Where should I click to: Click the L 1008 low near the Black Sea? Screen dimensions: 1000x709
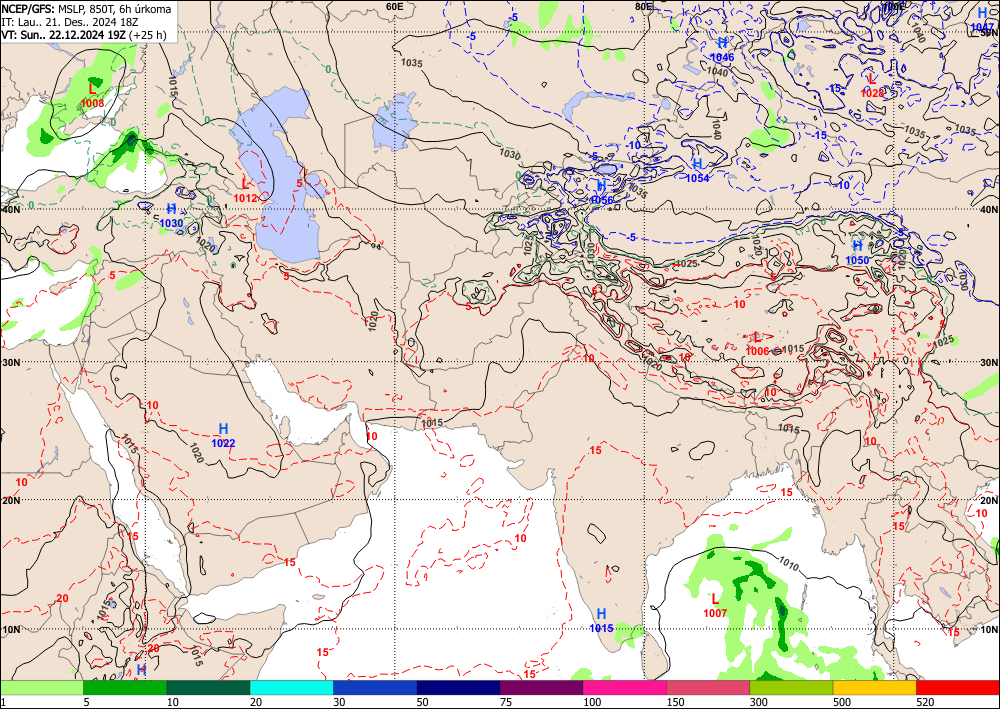point(92,94)
